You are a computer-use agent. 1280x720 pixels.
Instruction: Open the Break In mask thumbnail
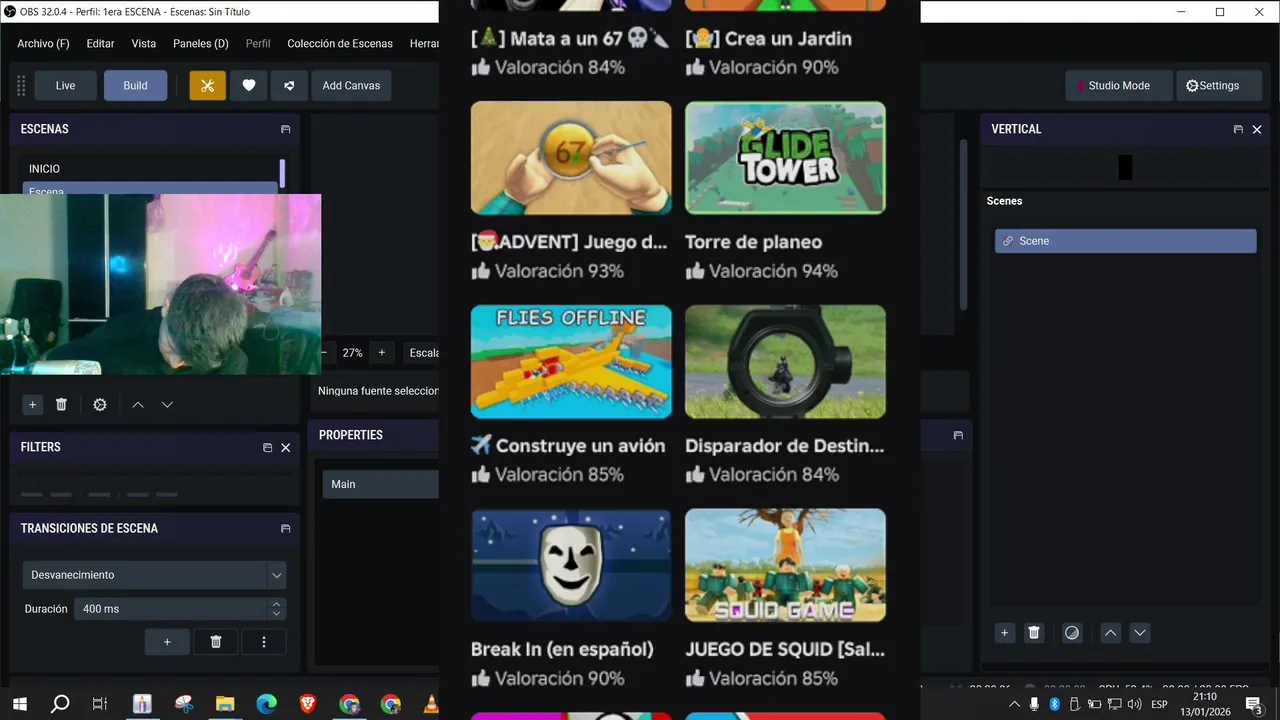(x=571, y=565)
